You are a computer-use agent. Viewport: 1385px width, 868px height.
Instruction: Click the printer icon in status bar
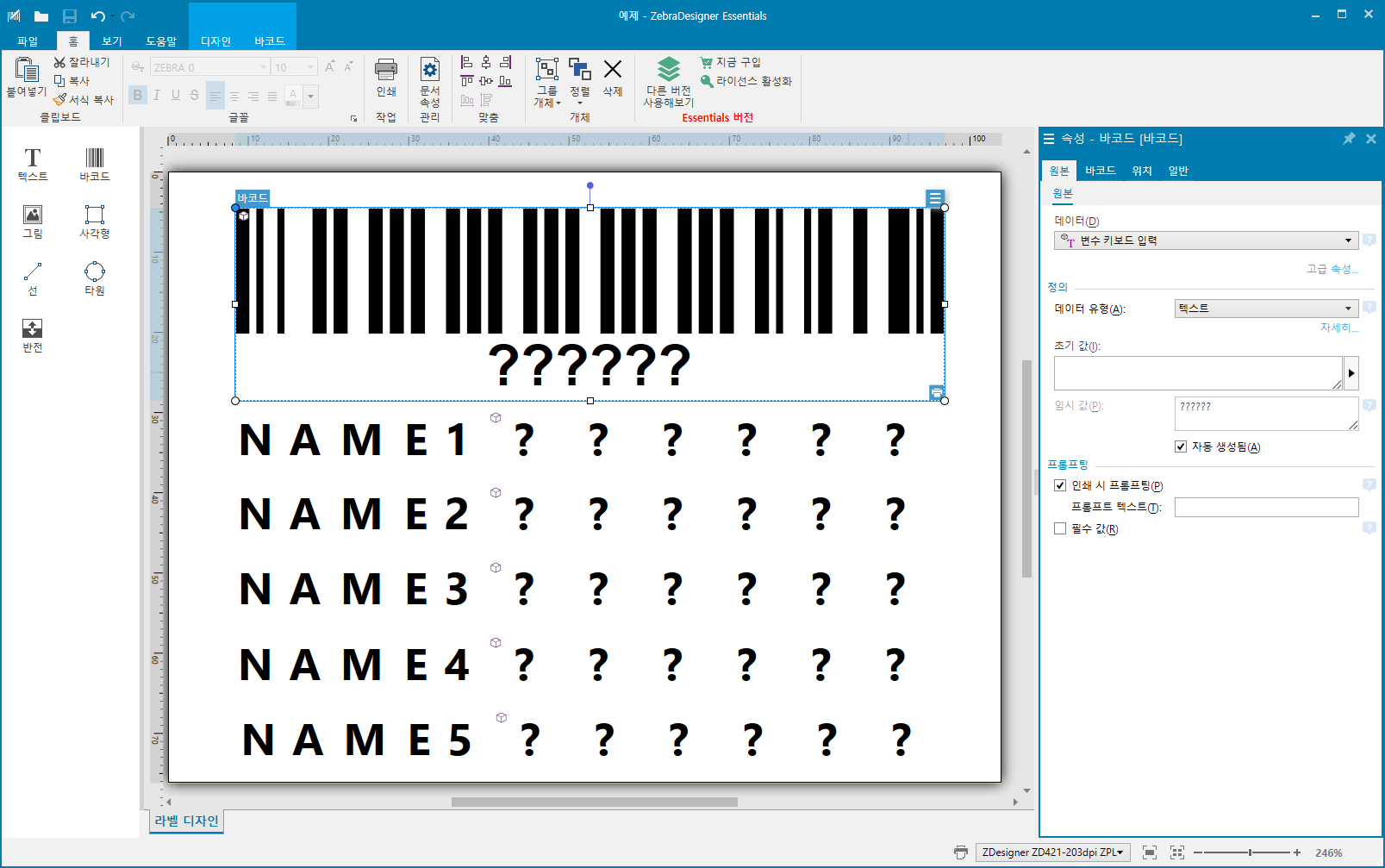[x=961, y=852]
